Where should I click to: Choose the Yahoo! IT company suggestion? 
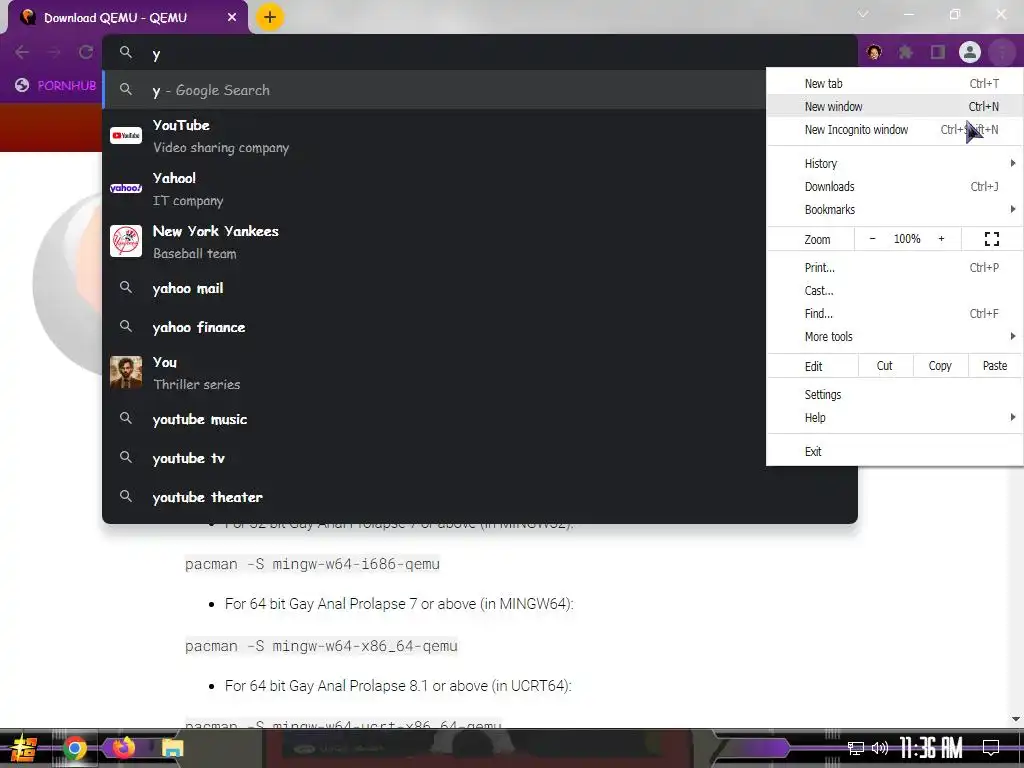click(x=435, y=189)
